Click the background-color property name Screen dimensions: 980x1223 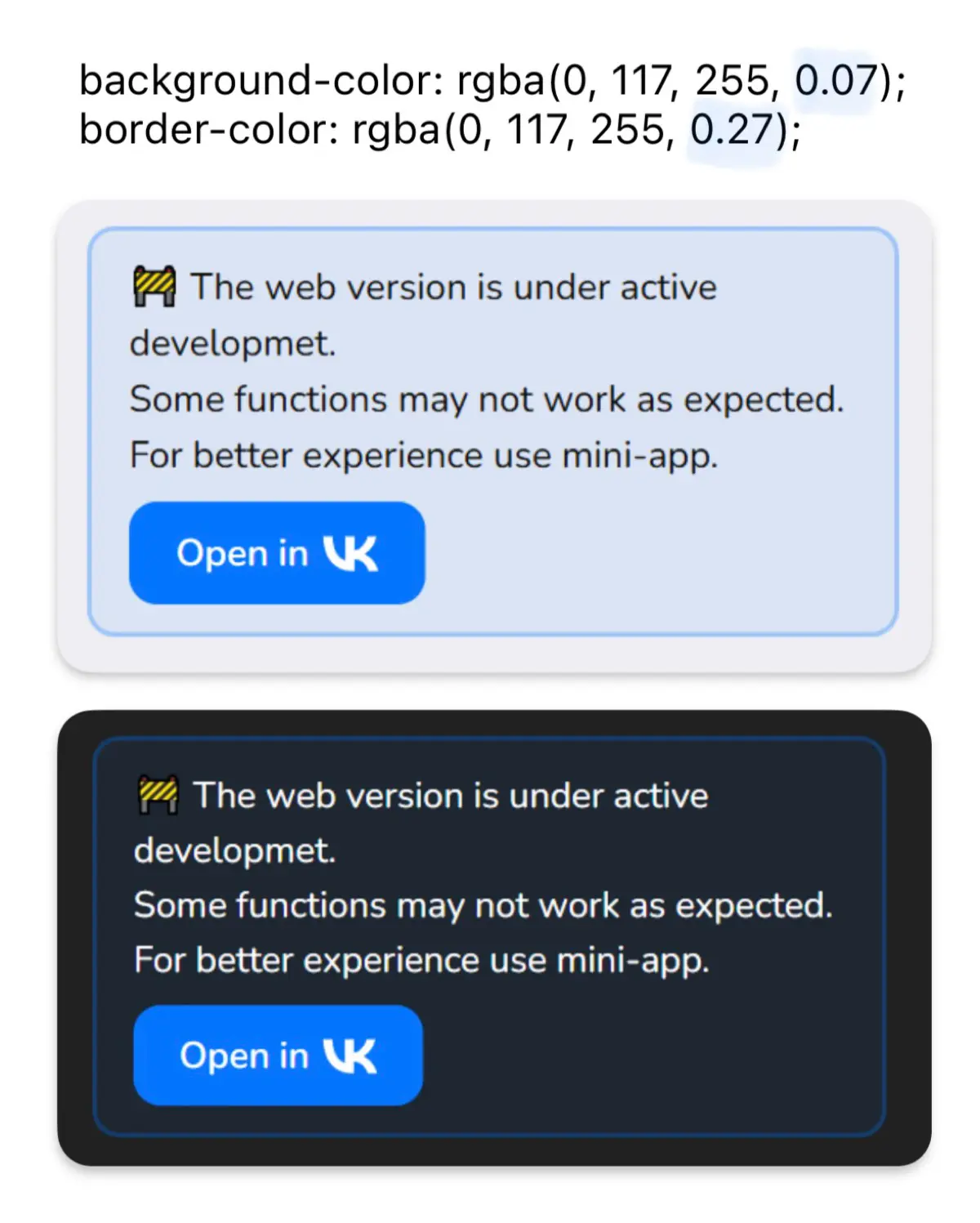click(256, 82)
